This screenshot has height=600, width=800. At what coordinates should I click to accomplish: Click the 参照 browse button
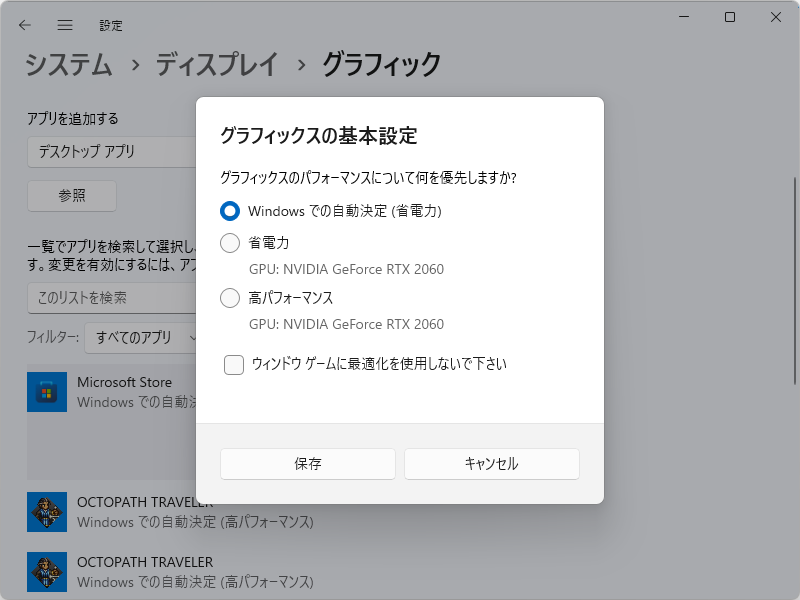pos(71,196)
